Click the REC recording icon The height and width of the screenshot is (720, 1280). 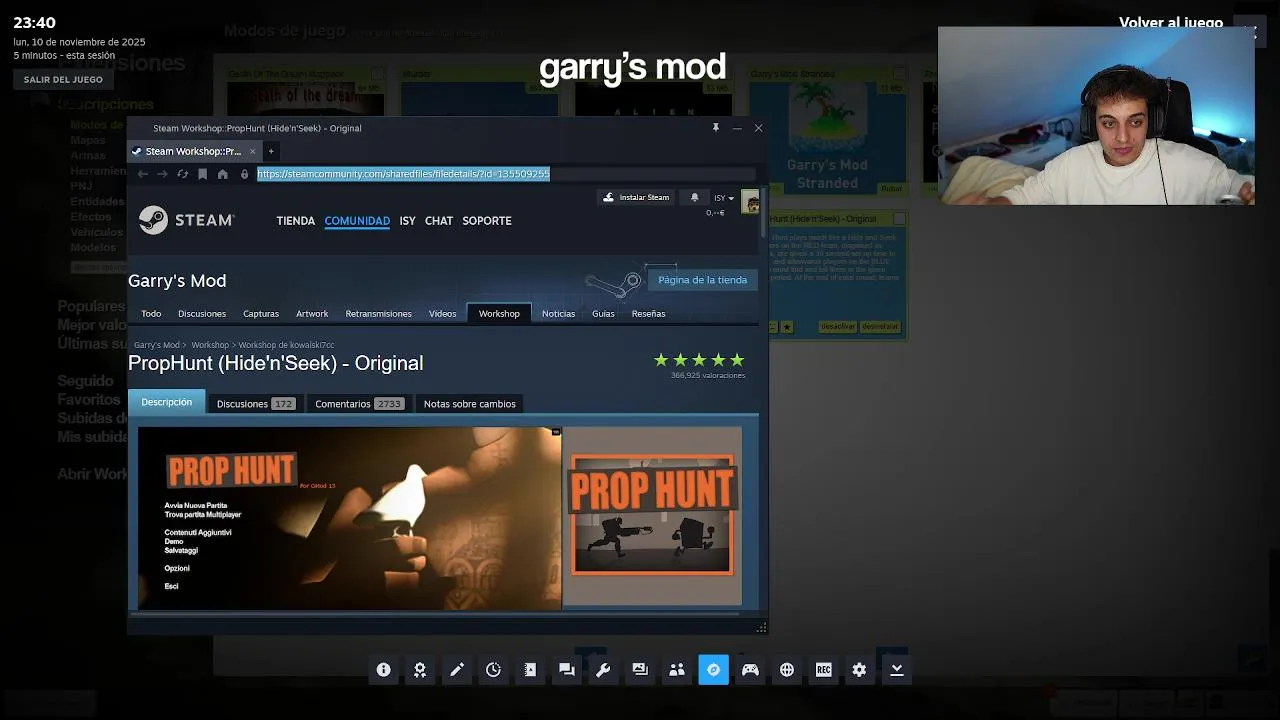pos(823,670)
